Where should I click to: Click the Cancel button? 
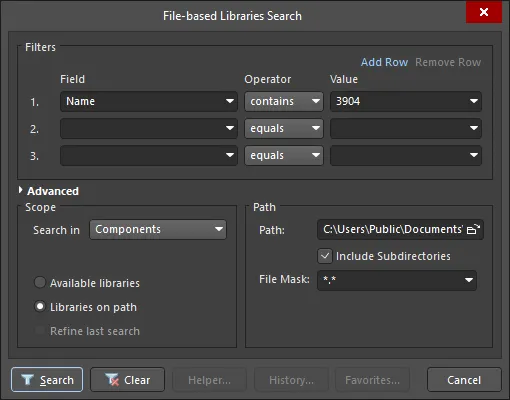(464, 380)
